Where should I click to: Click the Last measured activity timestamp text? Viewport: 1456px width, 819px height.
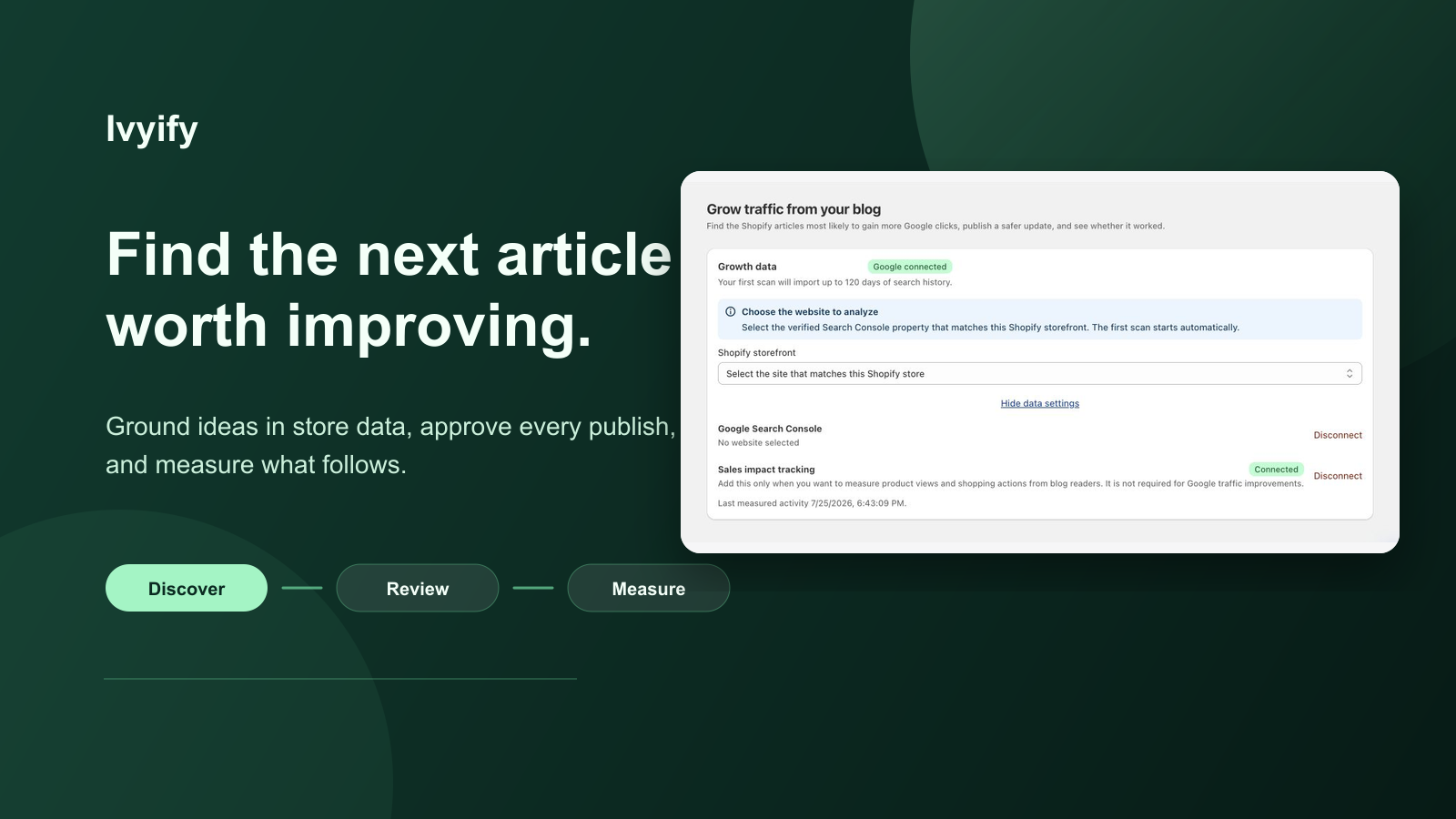[812, 503]
